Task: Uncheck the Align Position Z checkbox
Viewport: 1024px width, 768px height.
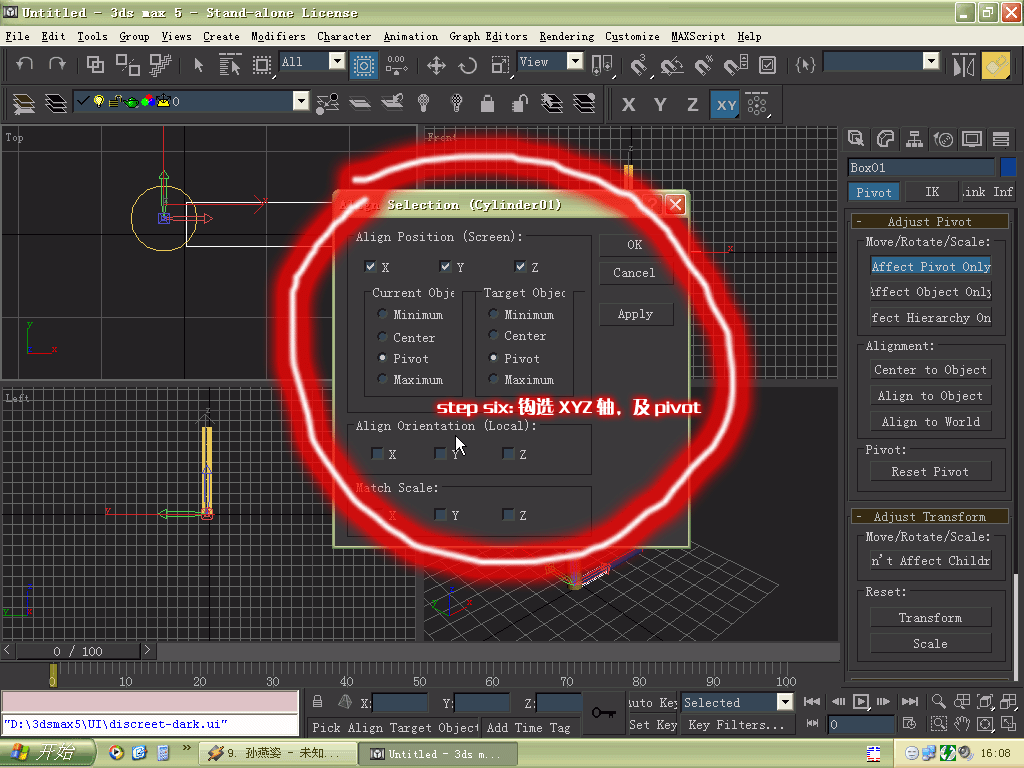Action: pyautogui.click(x=520, y=266)
